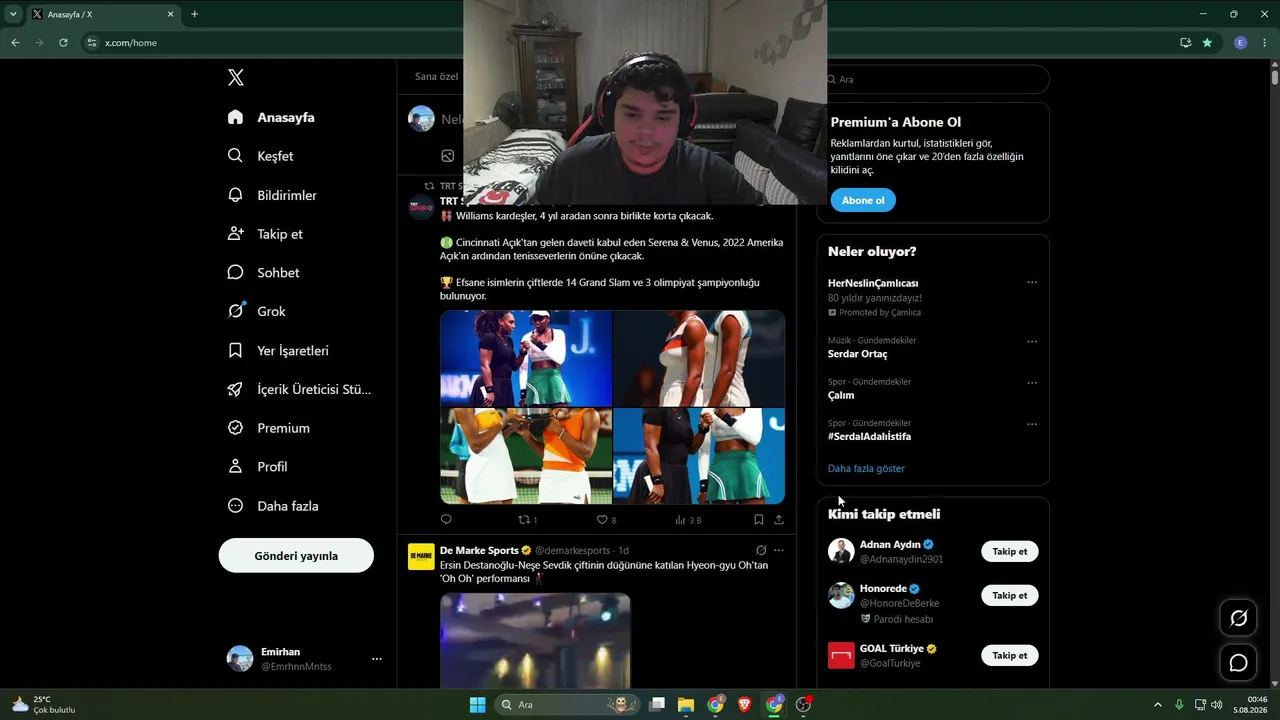Click the De Marke Sports account name

tap(479, 550)
